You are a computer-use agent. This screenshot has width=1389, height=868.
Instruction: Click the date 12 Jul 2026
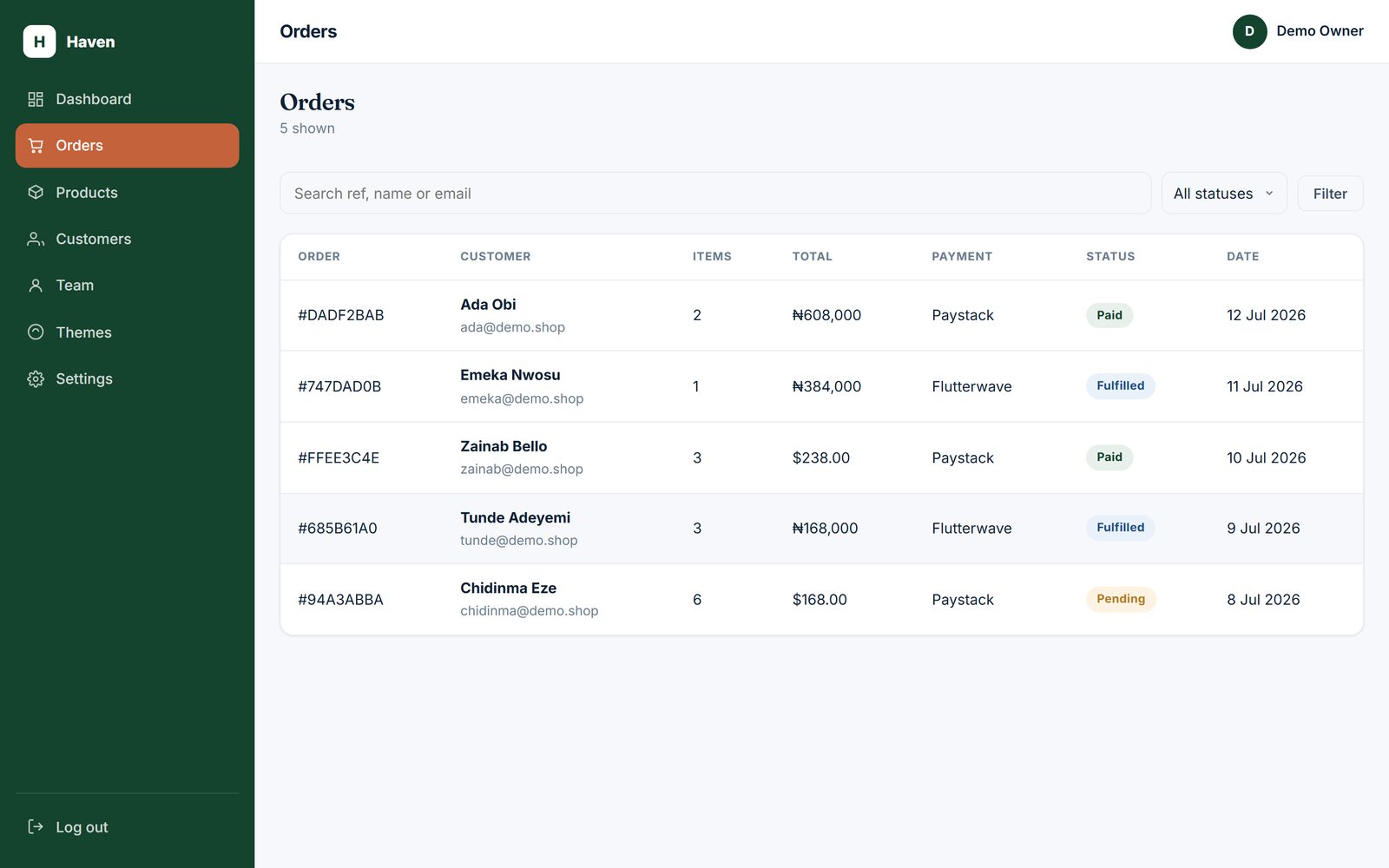[x=1266, y=315]
